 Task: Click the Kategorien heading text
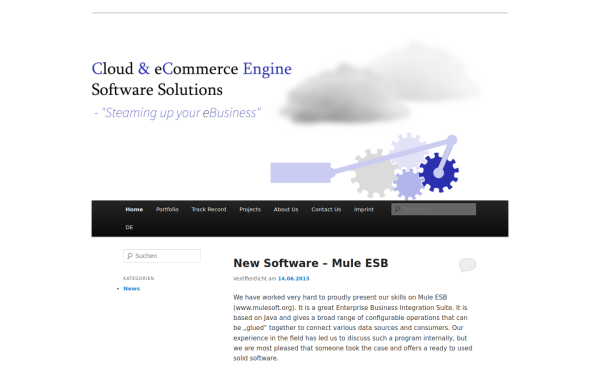click(x=139, y=278)
